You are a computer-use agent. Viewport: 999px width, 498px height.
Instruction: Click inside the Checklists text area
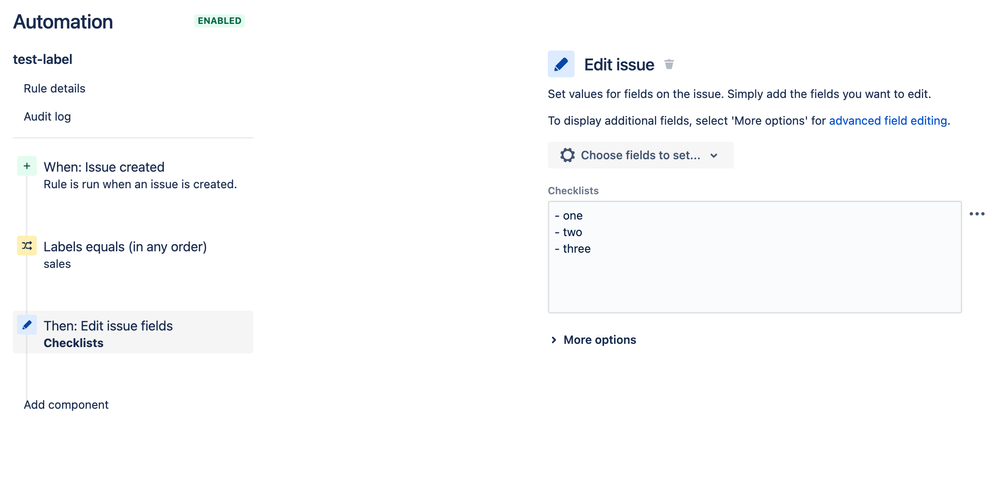tap(754, 257)
